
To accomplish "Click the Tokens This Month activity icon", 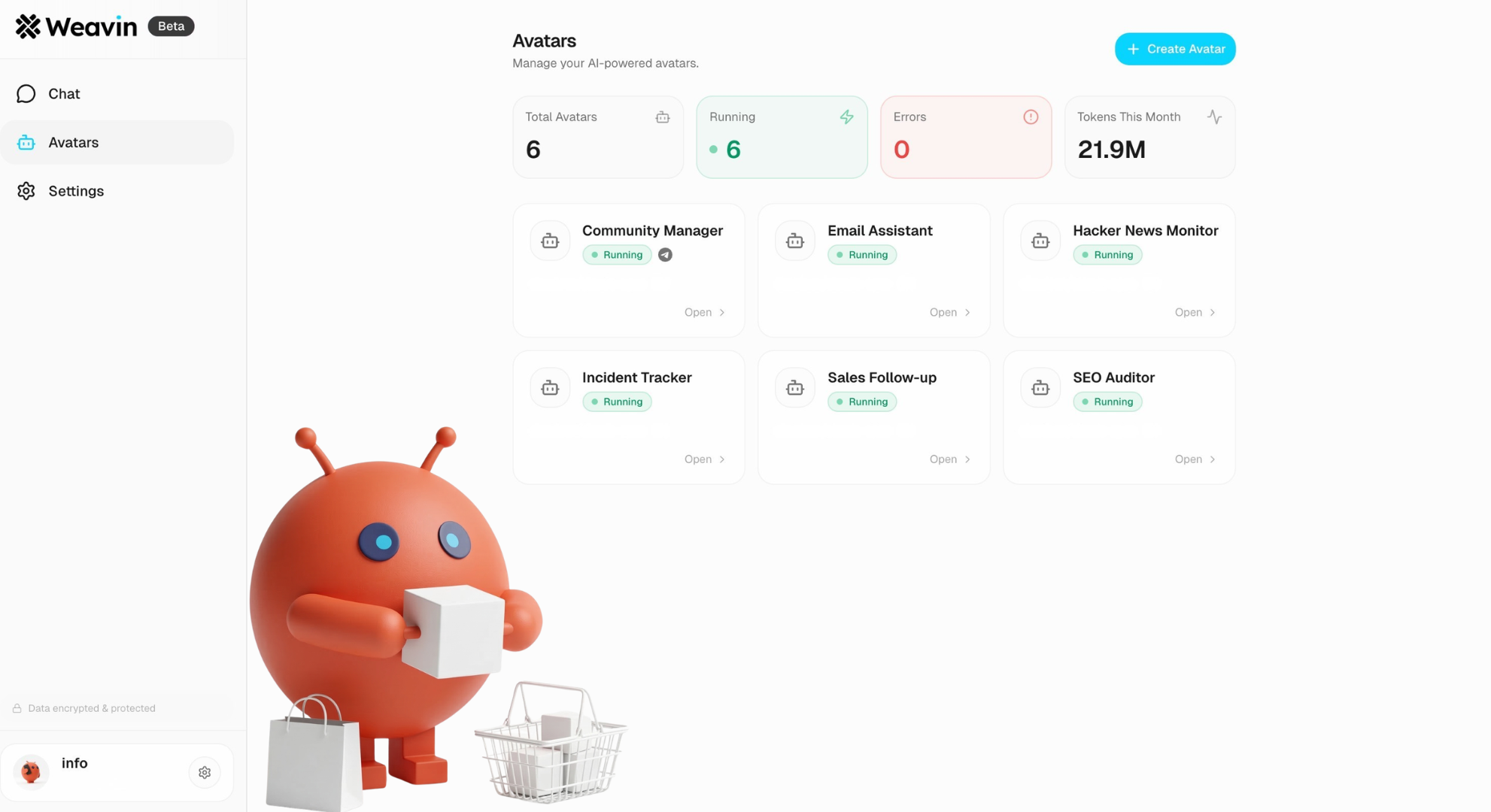I will (1214, 117).
